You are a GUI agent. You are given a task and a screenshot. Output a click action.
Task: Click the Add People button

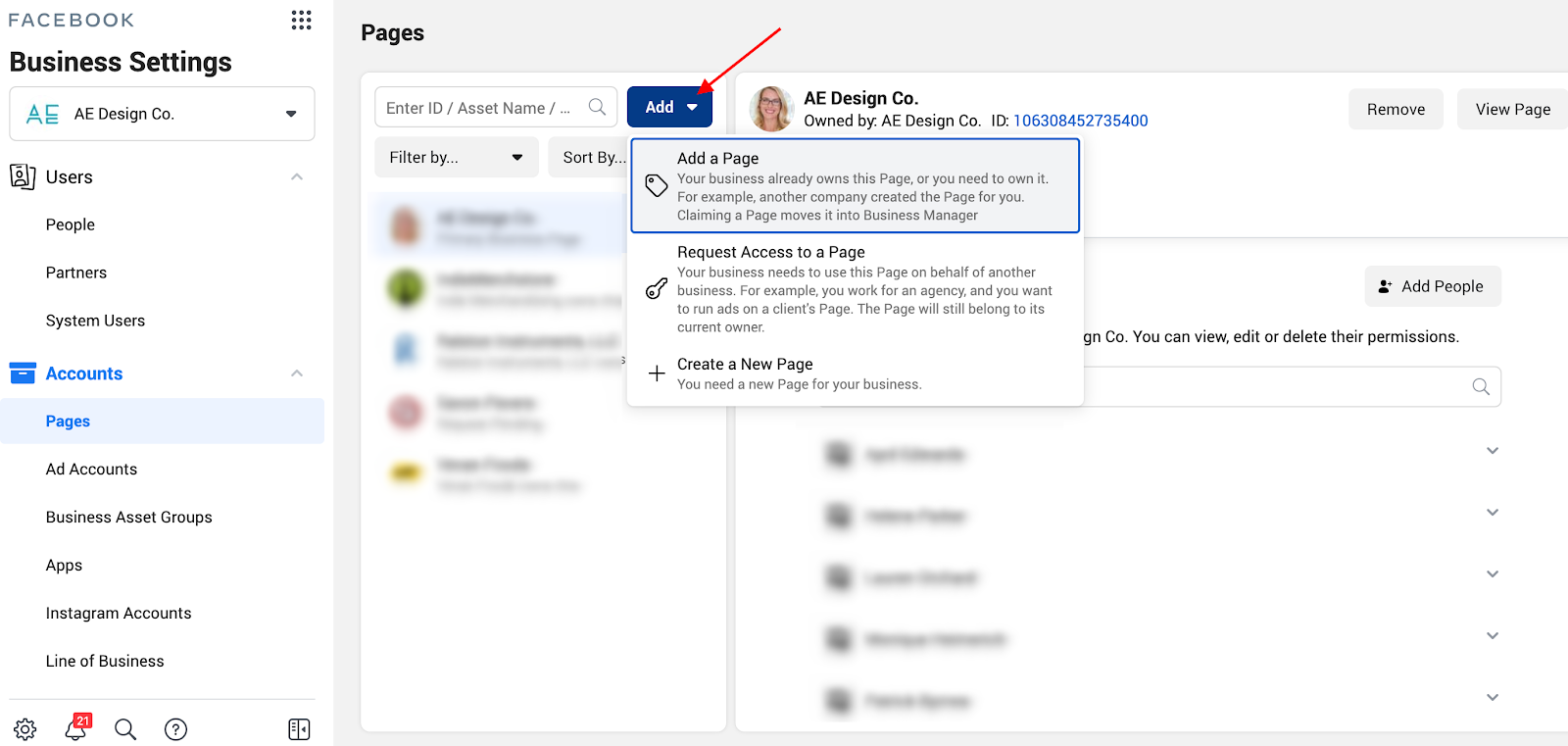pyautogui.click(x=1432, y=286)
